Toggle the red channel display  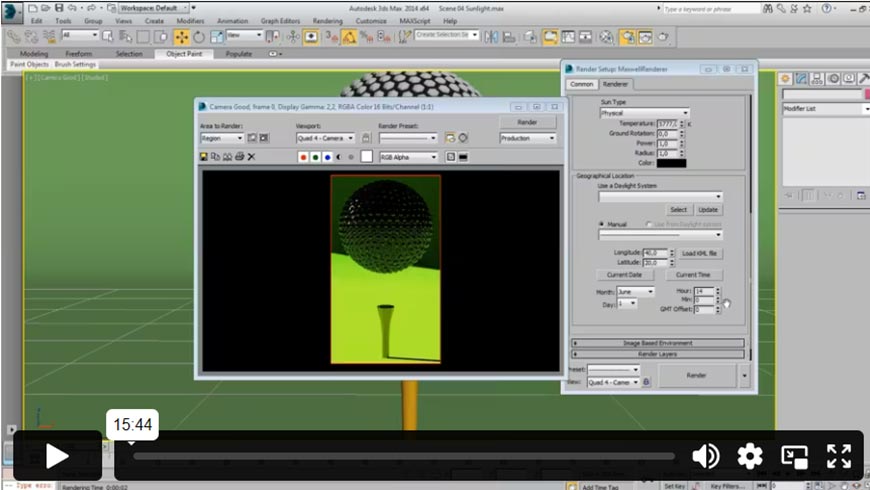(x=303, y=157)
